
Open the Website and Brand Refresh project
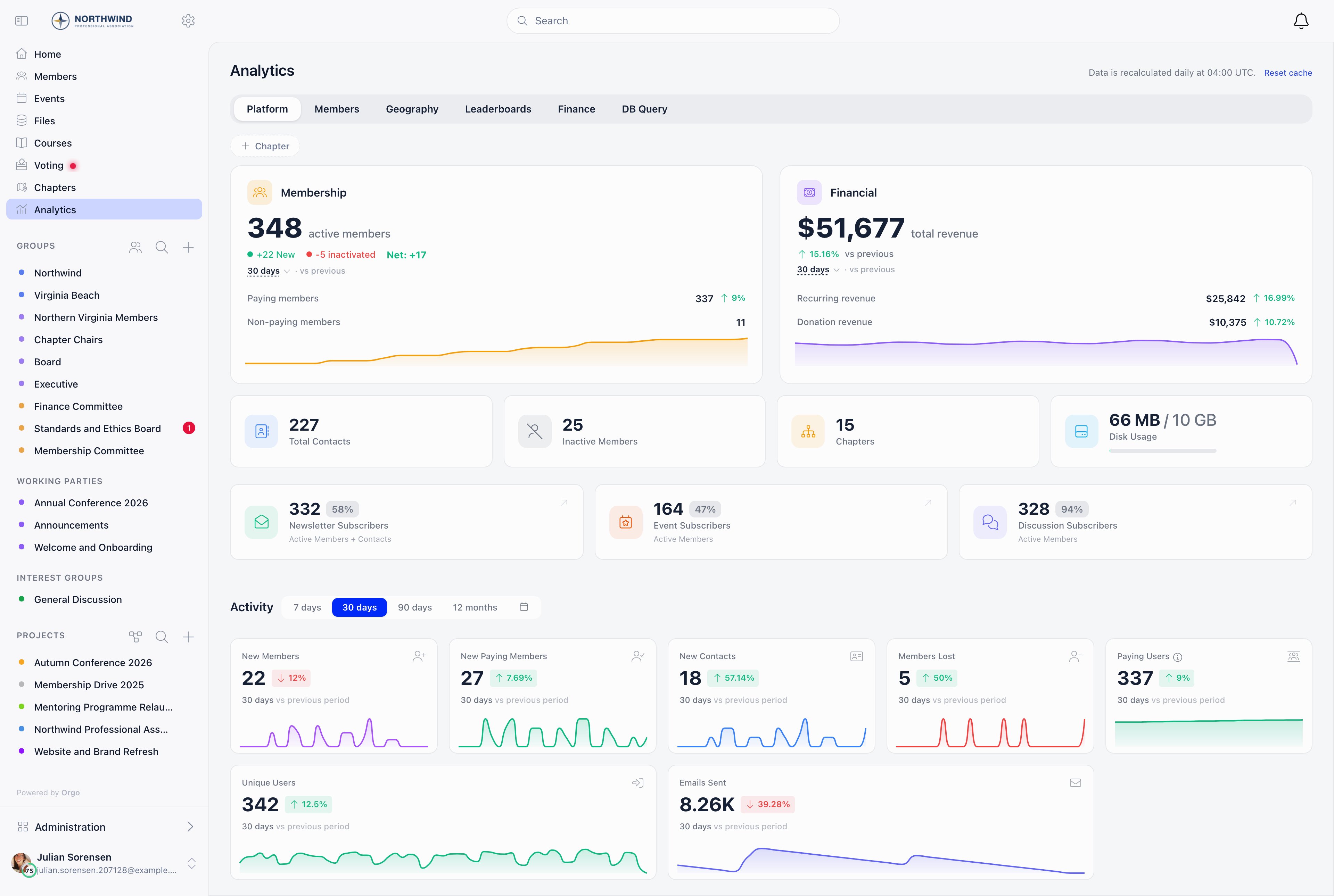click(105, 752)
